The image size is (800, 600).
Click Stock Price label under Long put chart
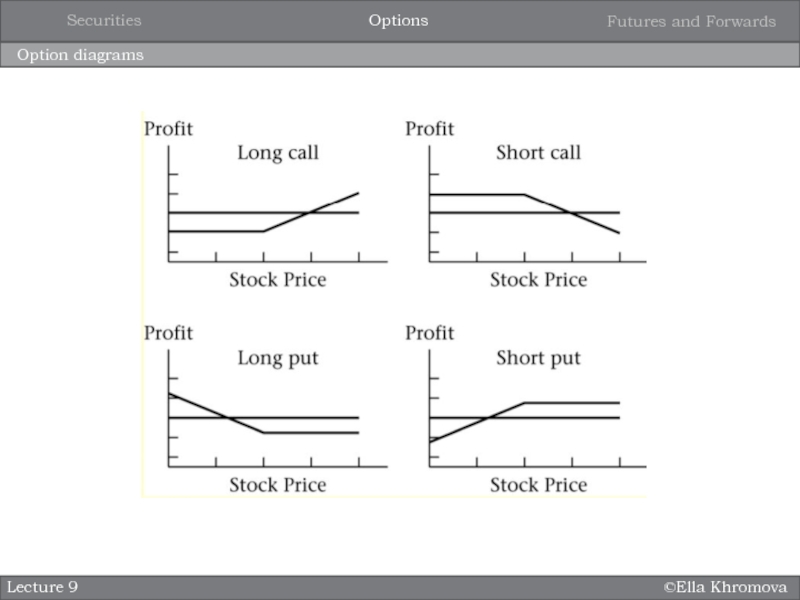click(x=277, y=485)
